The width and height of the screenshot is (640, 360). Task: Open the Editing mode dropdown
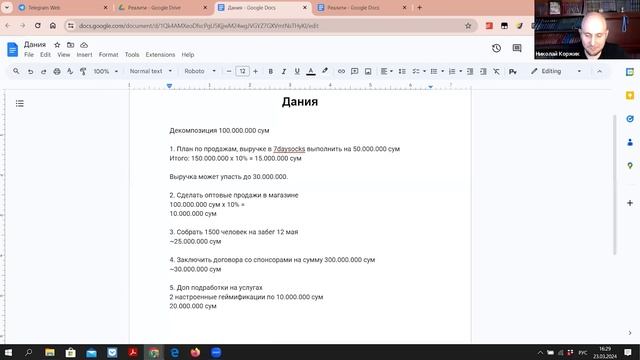556,71
